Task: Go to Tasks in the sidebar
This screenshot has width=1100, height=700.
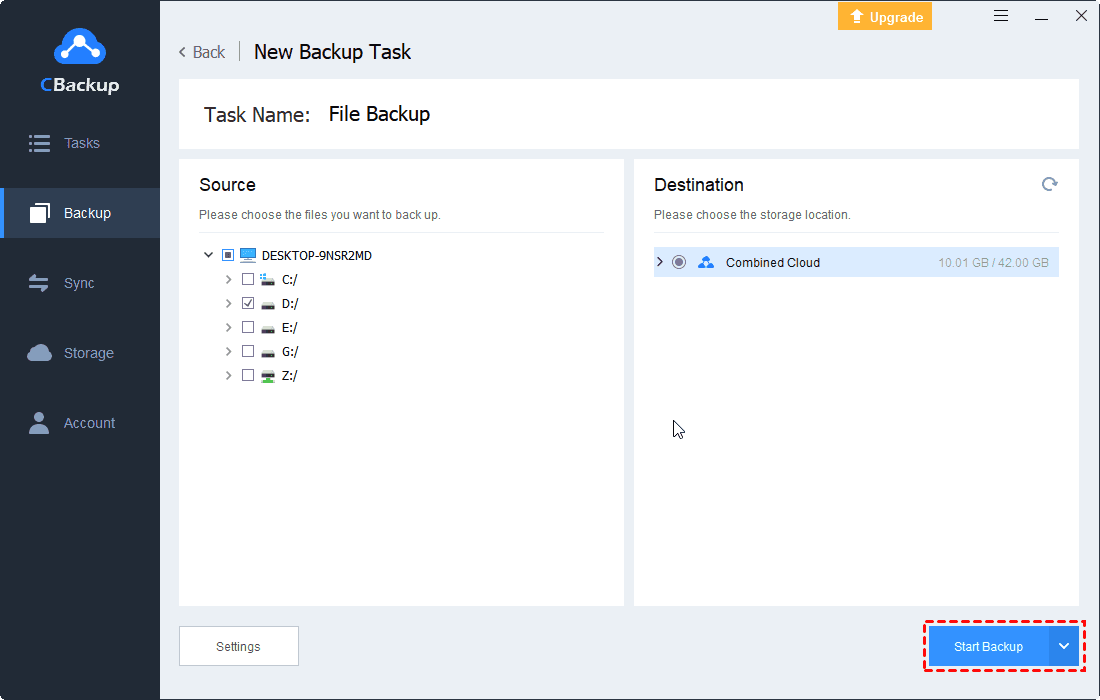Action: pos(81,143)
